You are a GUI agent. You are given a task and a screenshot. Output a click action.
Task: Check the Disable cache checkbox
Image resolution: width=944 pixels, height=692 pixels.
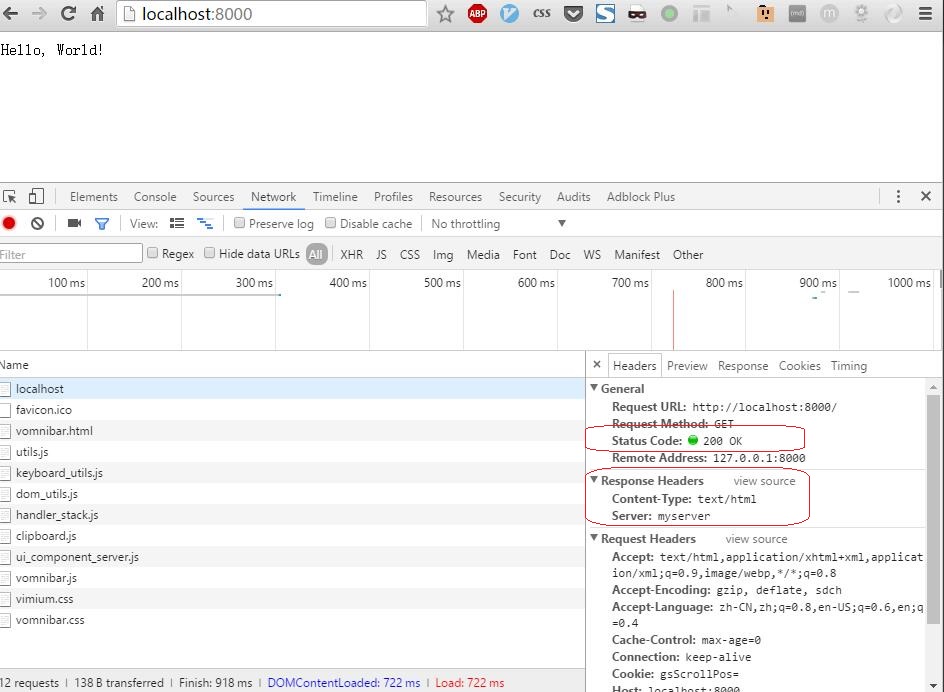[331, 224]
